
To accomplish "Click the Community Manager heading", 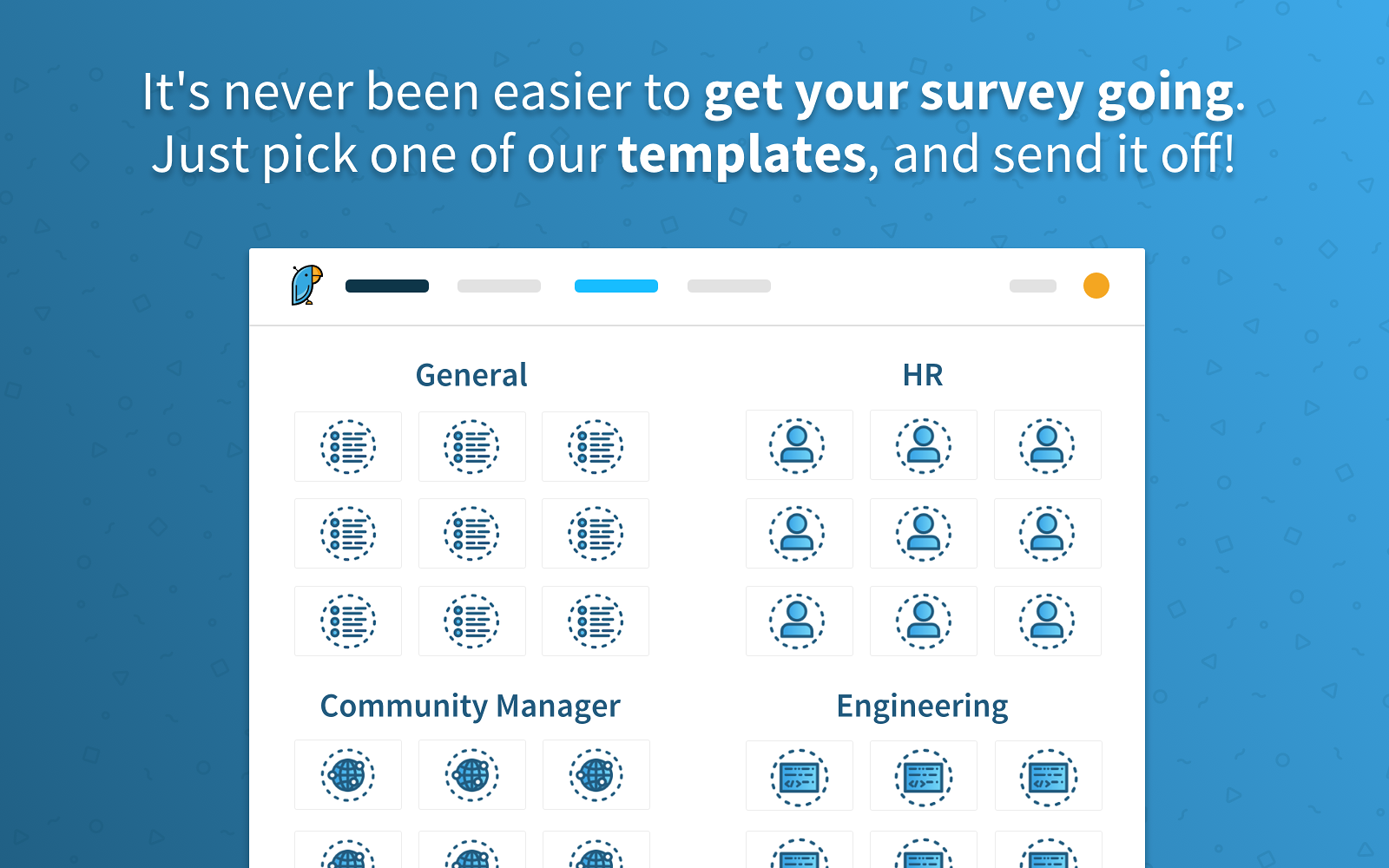I will (471, 706).
